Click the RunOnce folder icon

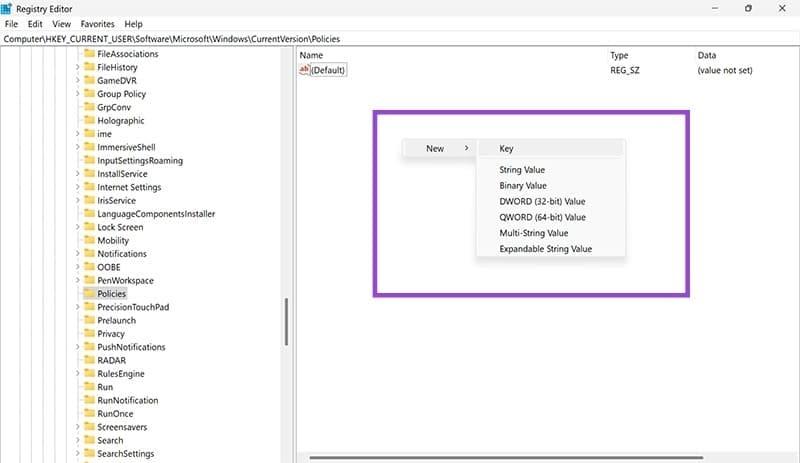coord(89,414)
